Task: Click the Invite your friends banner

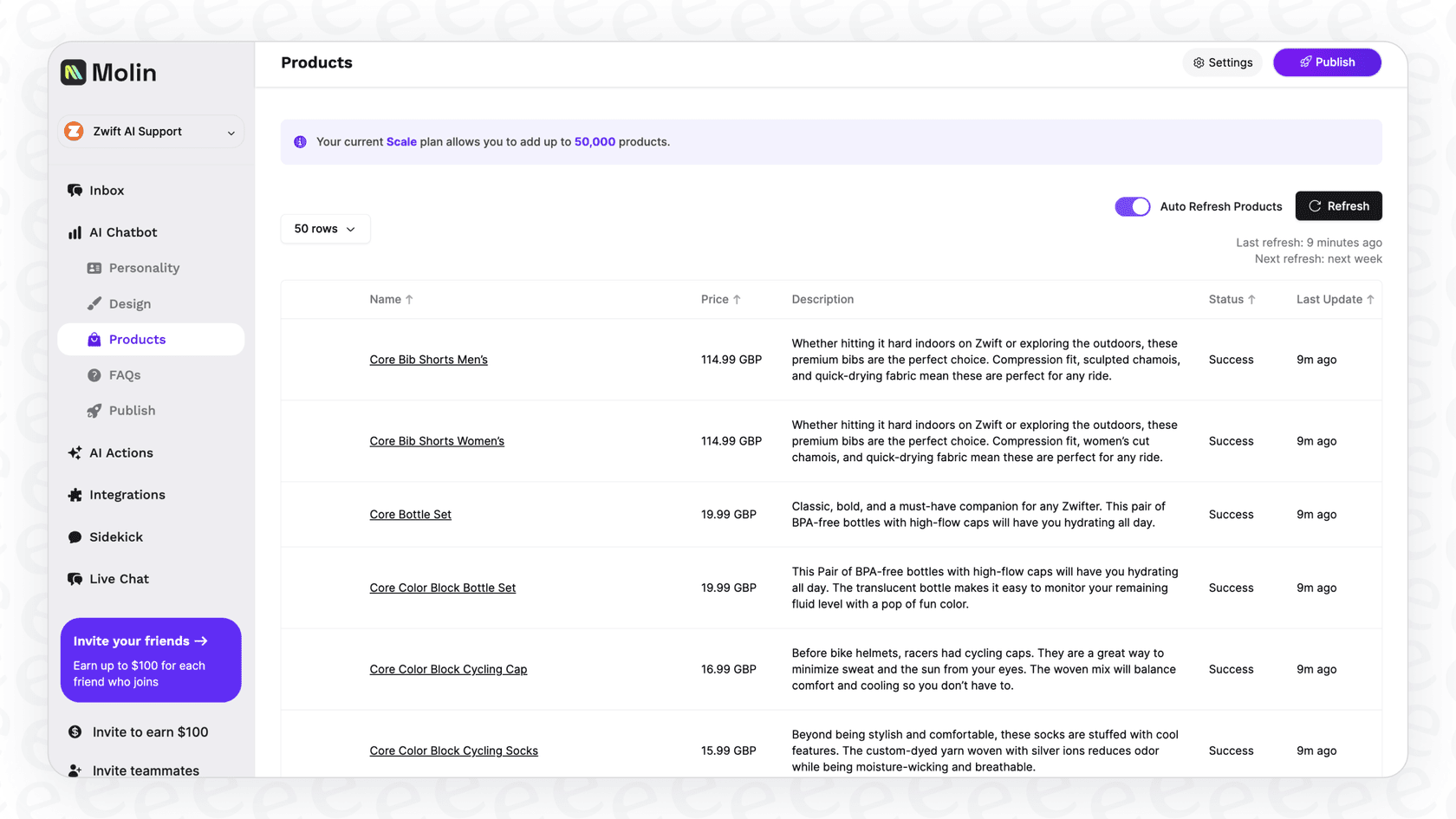Action: click(x=150, y=660)
